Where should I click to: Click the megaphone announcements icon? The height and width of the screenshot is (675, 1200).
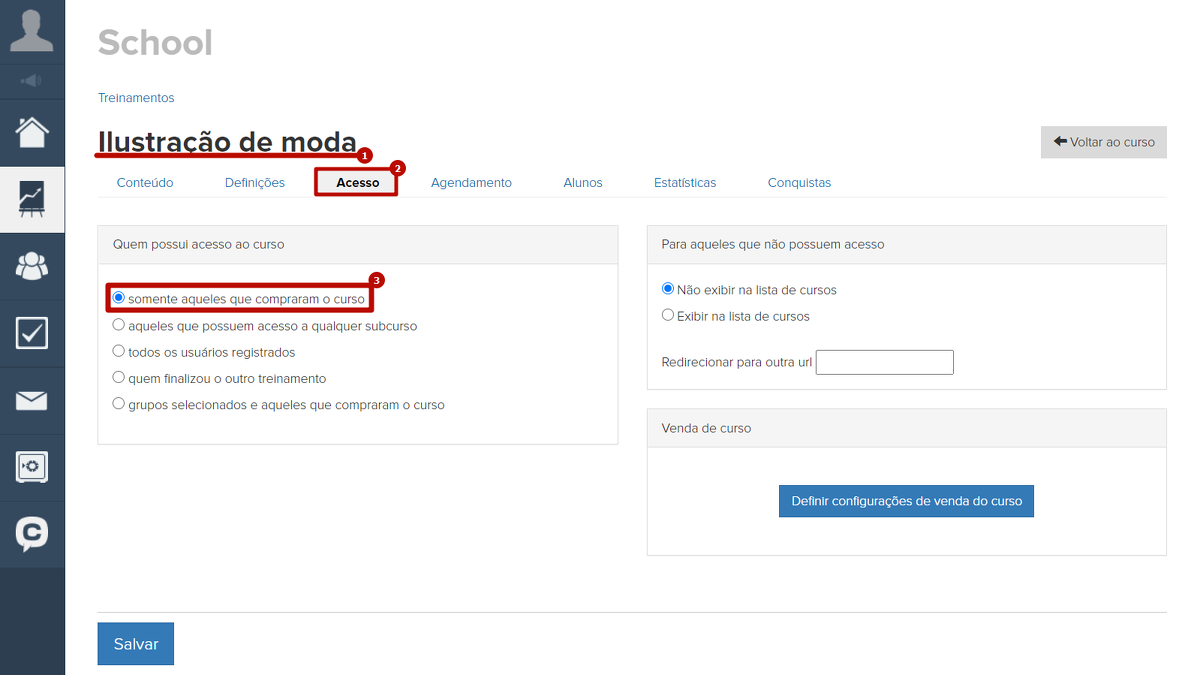32,81
